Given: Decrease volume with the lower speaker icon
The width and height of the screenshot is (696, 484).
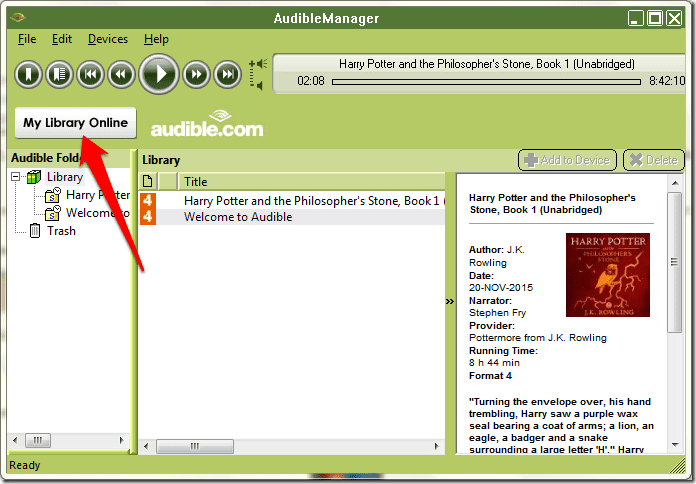Looking at the screenshot, I should click(x=258, y=85).
